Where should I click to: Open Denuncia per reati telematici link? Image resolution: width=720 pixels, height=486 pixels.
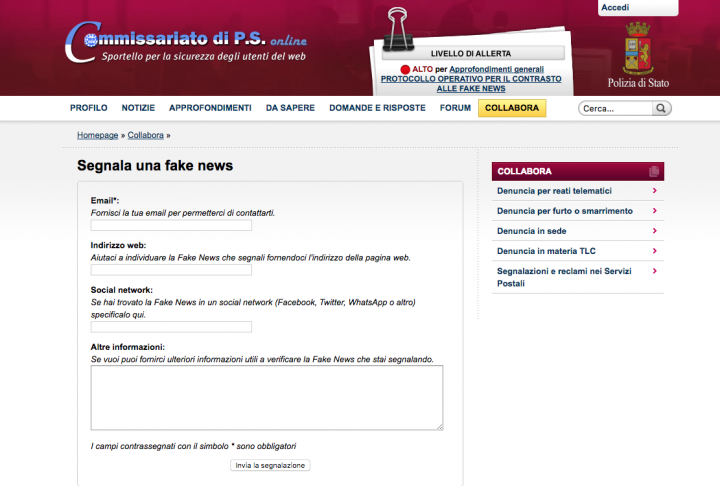click(x=554, y=191)
